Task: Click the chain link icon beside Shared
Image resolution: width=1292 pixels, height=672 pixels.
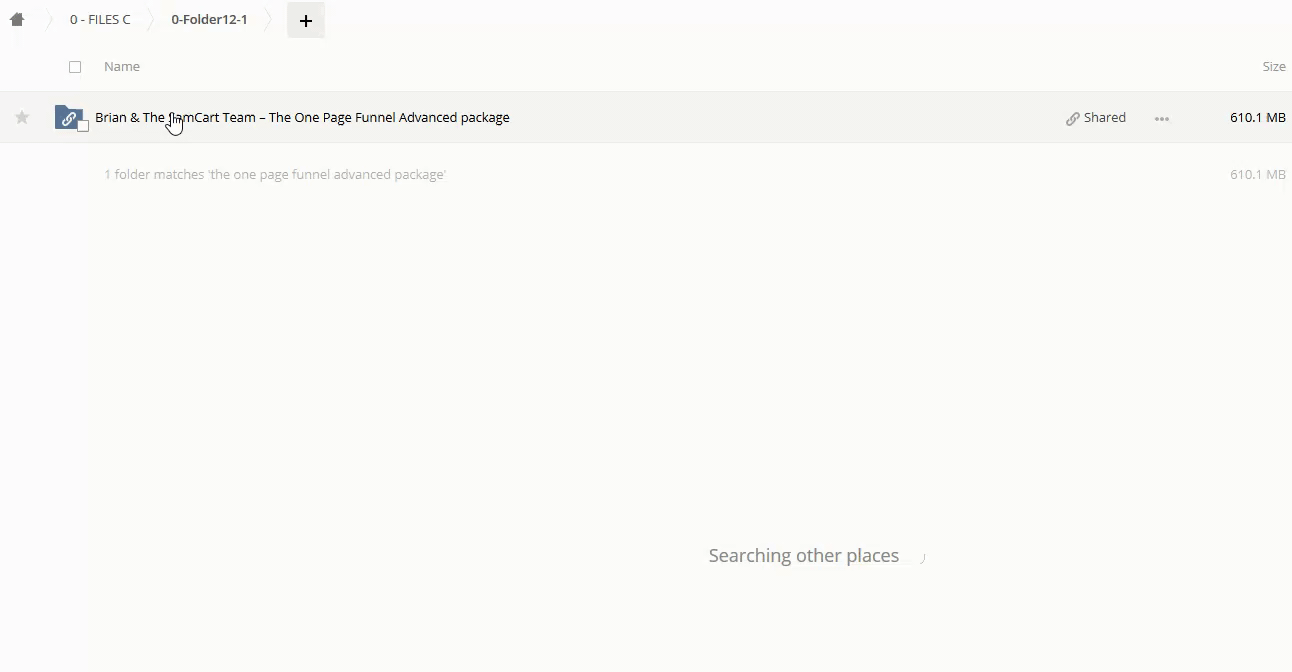Action: tap(1073, 118)
